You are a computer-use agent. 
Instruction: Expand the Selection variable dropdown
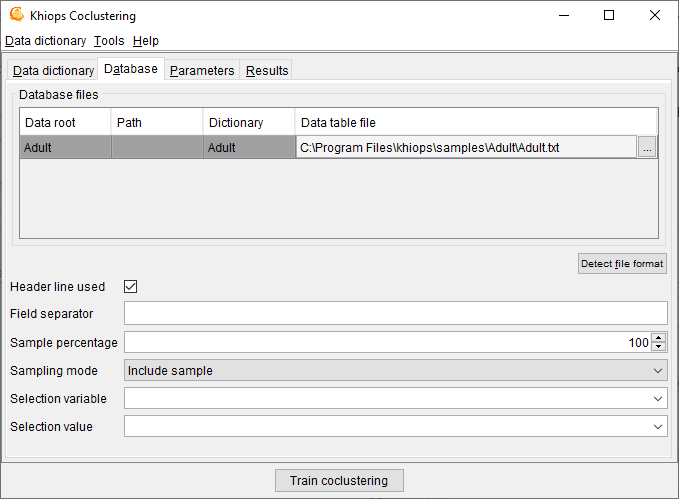(395, 398)
